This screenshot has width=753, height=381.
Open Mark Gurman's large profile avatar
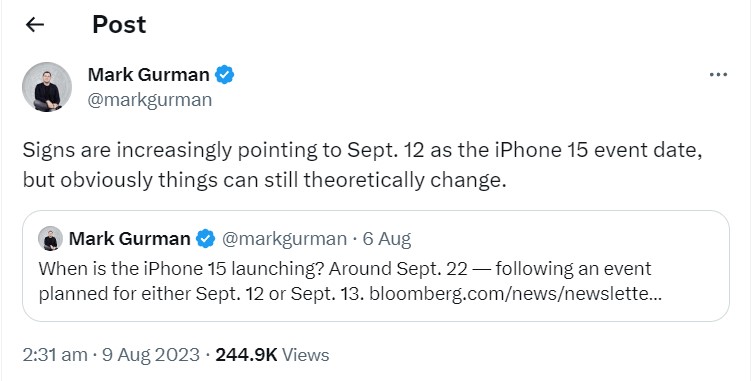coord(47,87)
